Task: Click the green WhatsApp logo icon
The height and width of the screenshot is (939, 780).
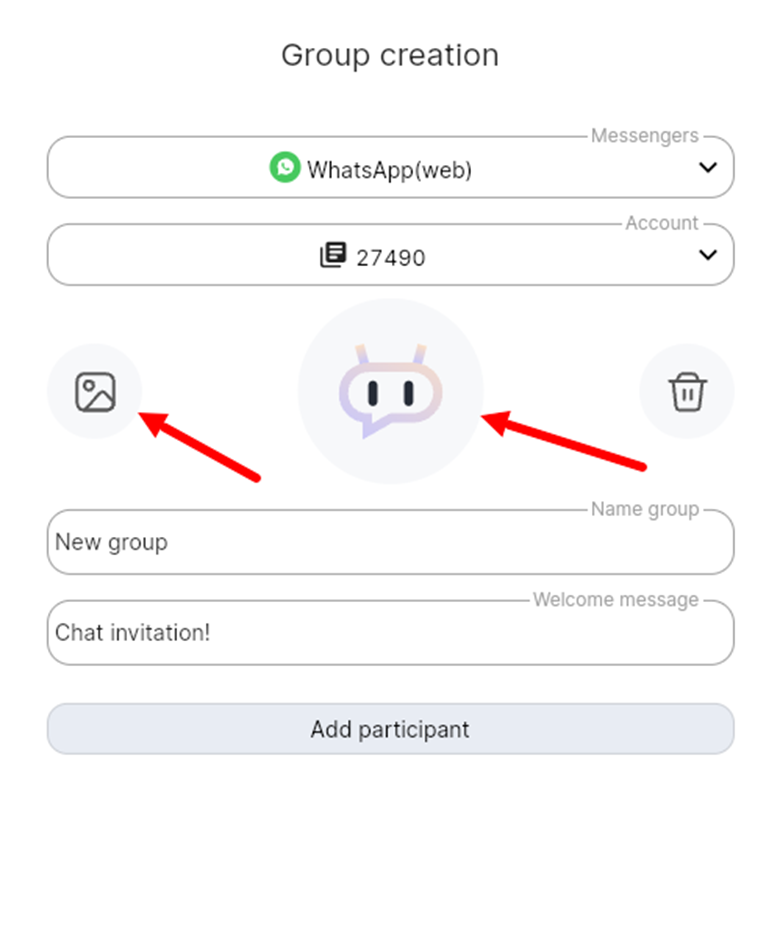Action: [285, 168]
